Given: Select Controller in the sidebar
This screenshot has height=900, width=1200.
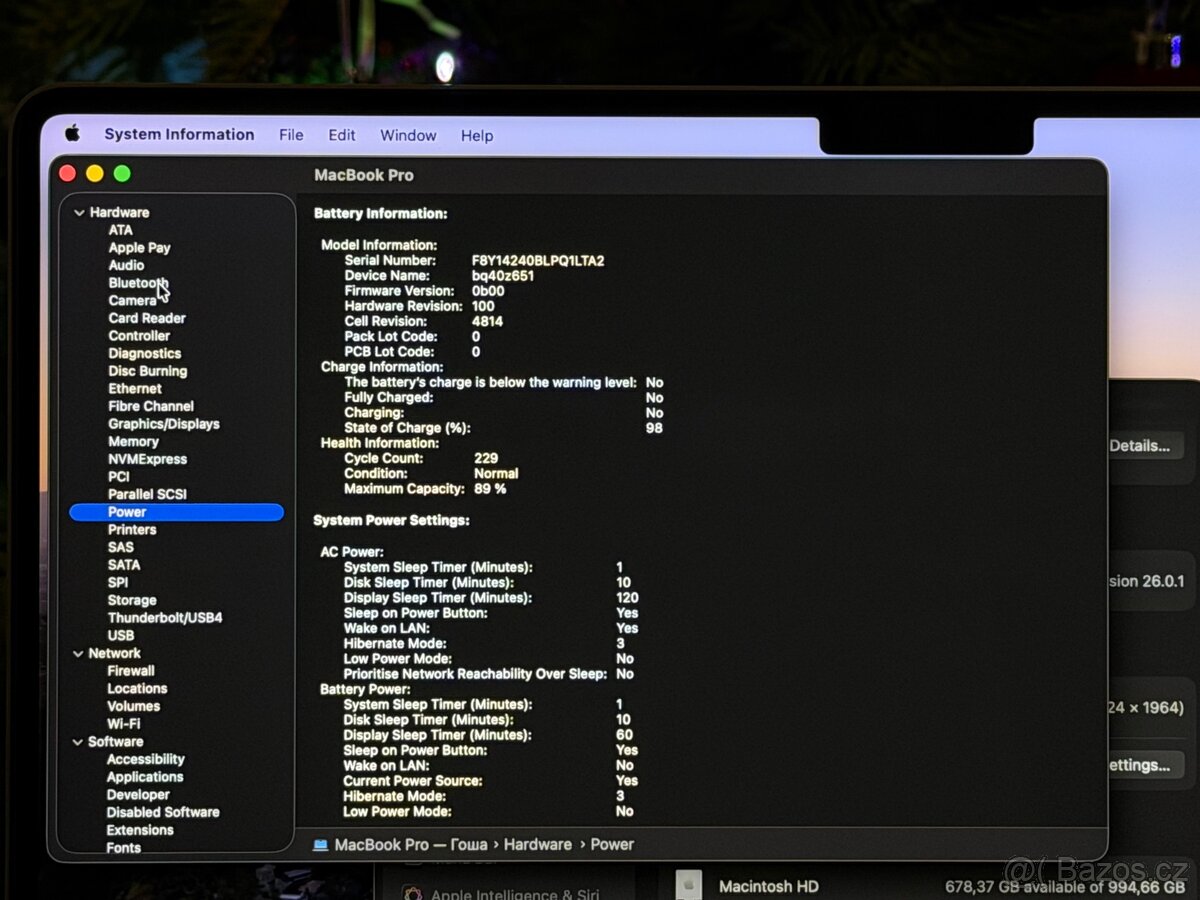Looking at the screenshot, I should [x=139, y=336].
